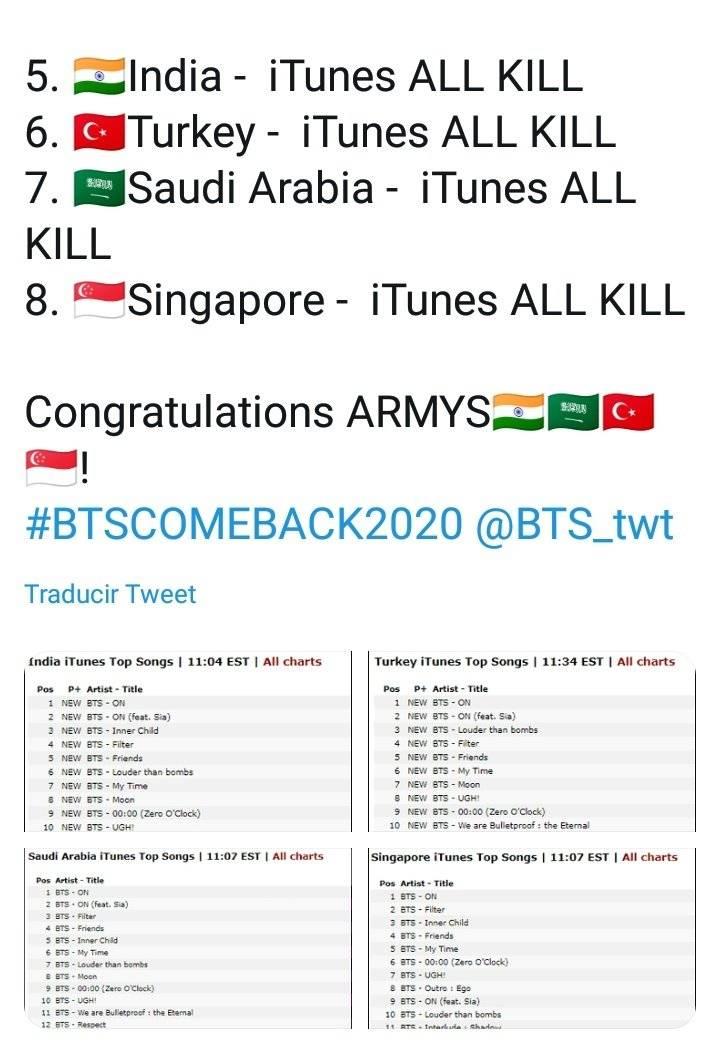This screenshot has width=720, height=1043.
Task: Click the Saudi flag after Congratulations ARMYS
Action: point(573,412)
